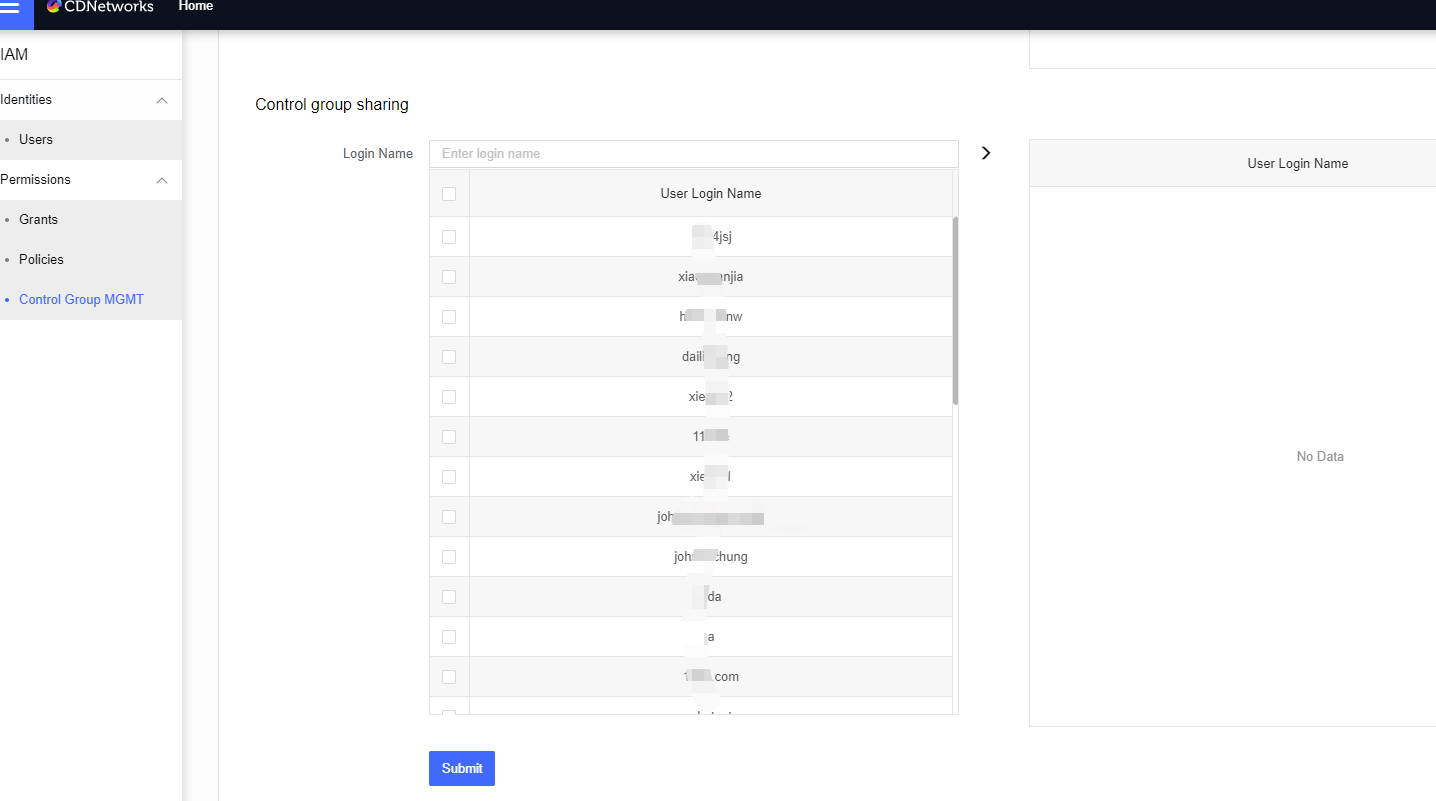Open the Policies sidebar item
This screenshot has height=801, width=1436.
point(41,260)
